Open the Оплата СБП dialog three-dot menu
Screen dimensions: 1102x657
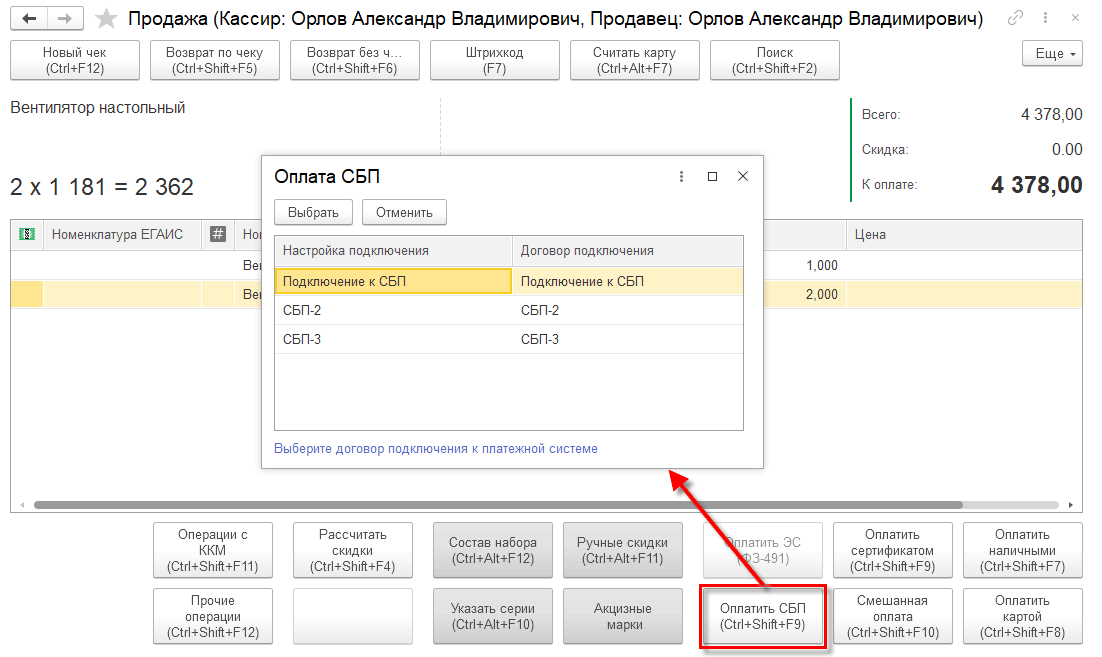tap(681, 176)
